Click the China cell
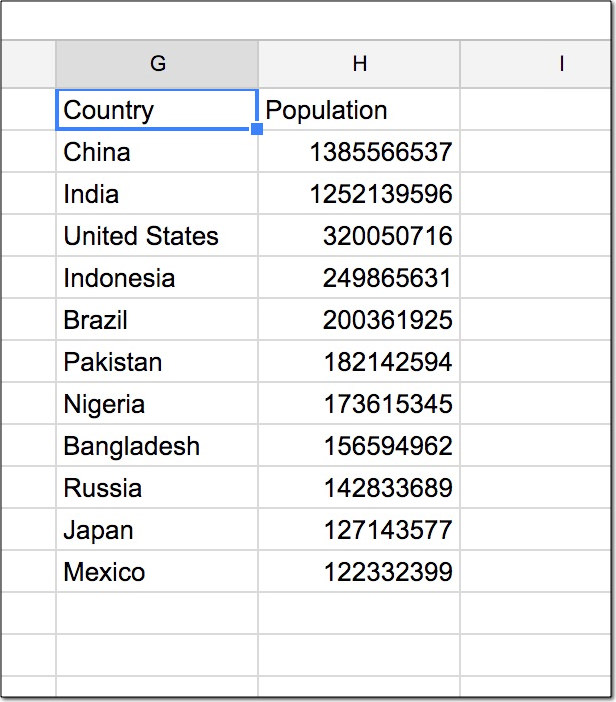This screenshot has height=702, width=616. [x=157, y=152]
